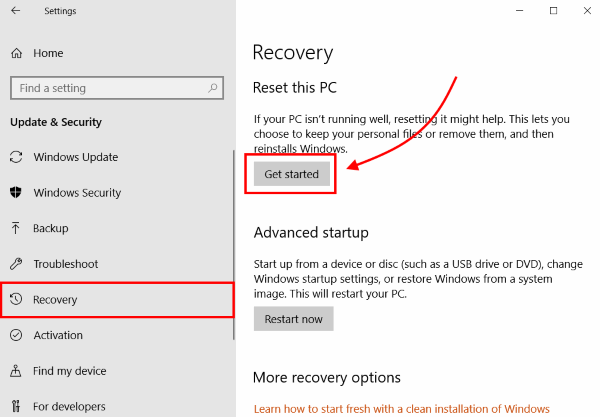Open the Windows Update section

click(75, 157)
